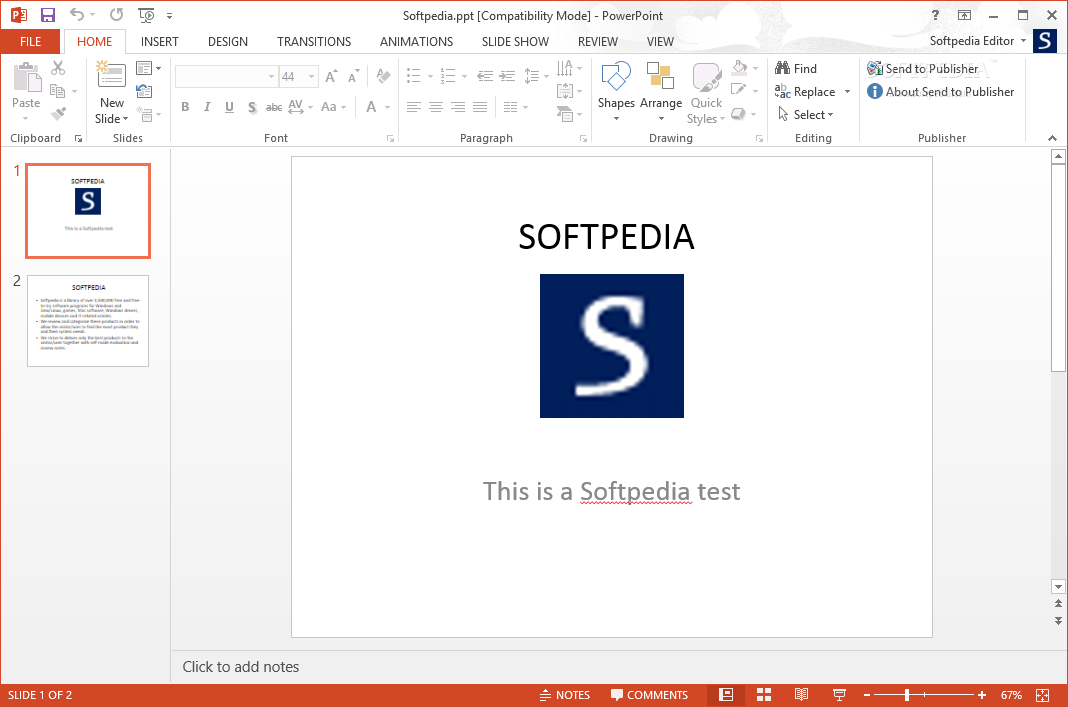Fit slide to current window icon
1068x707 pixels.
click(x=1043, y=695)
